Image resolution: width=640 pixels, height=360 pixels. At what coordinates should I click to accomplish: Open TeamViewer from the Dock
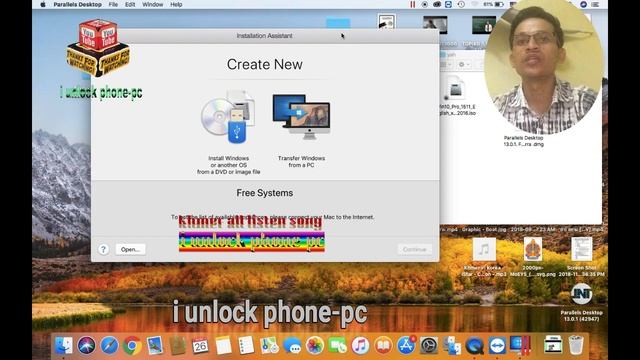pos(497,346)
